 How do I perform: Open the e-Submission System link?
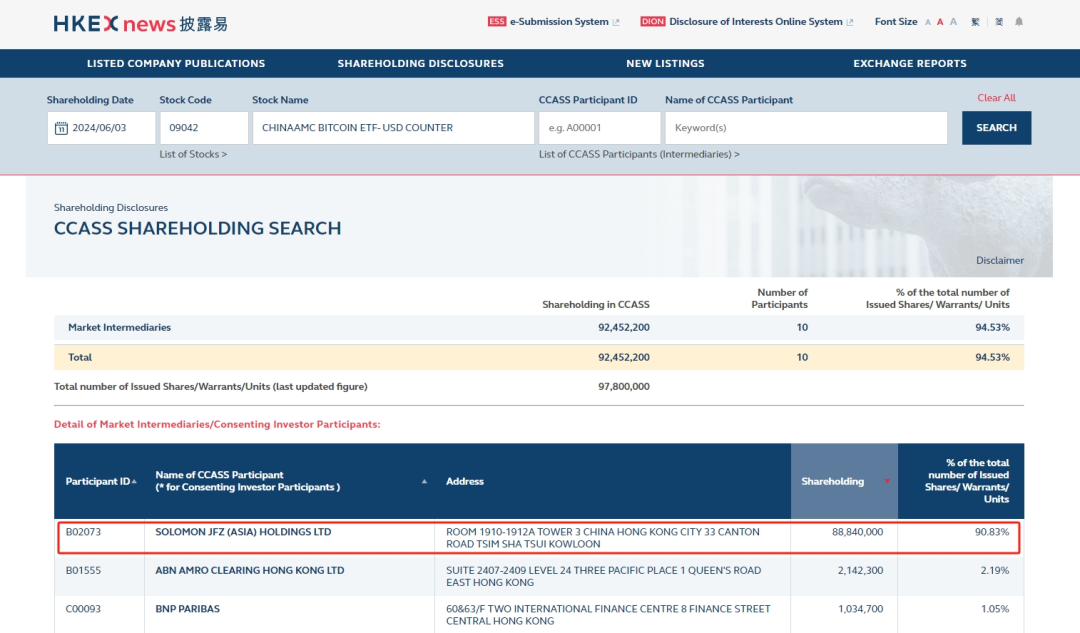coord(553,21)
